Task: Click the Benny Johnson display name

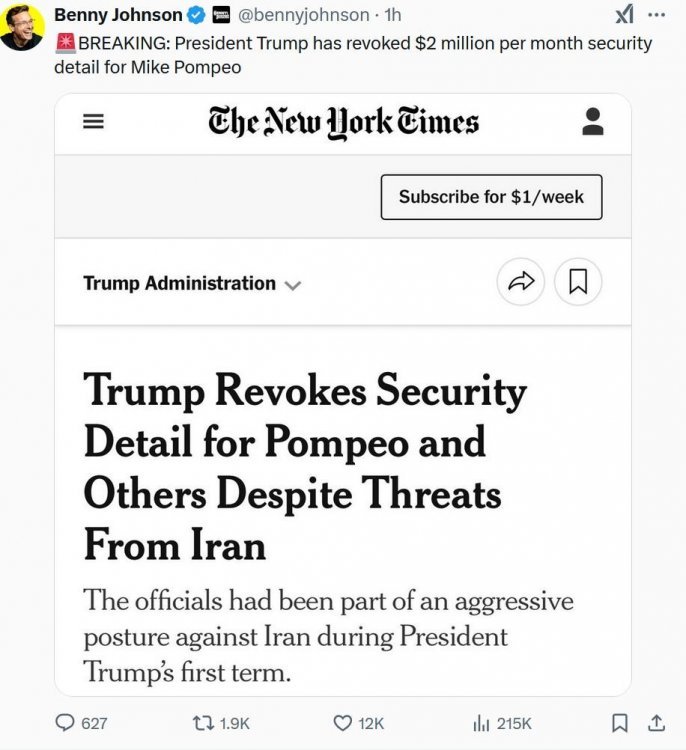Action: (118, 15)
